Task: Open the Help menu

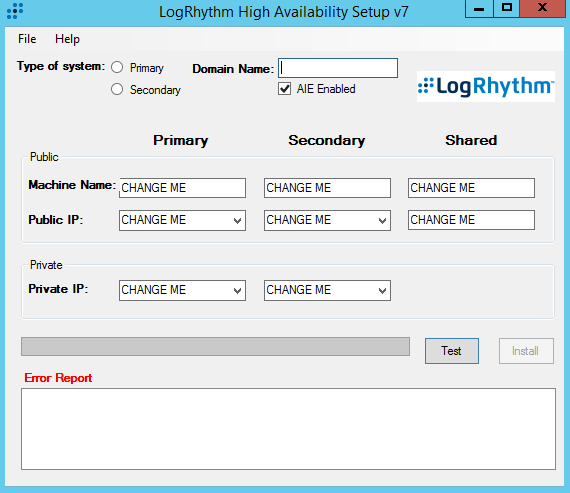Action: [x=67, y=39]
